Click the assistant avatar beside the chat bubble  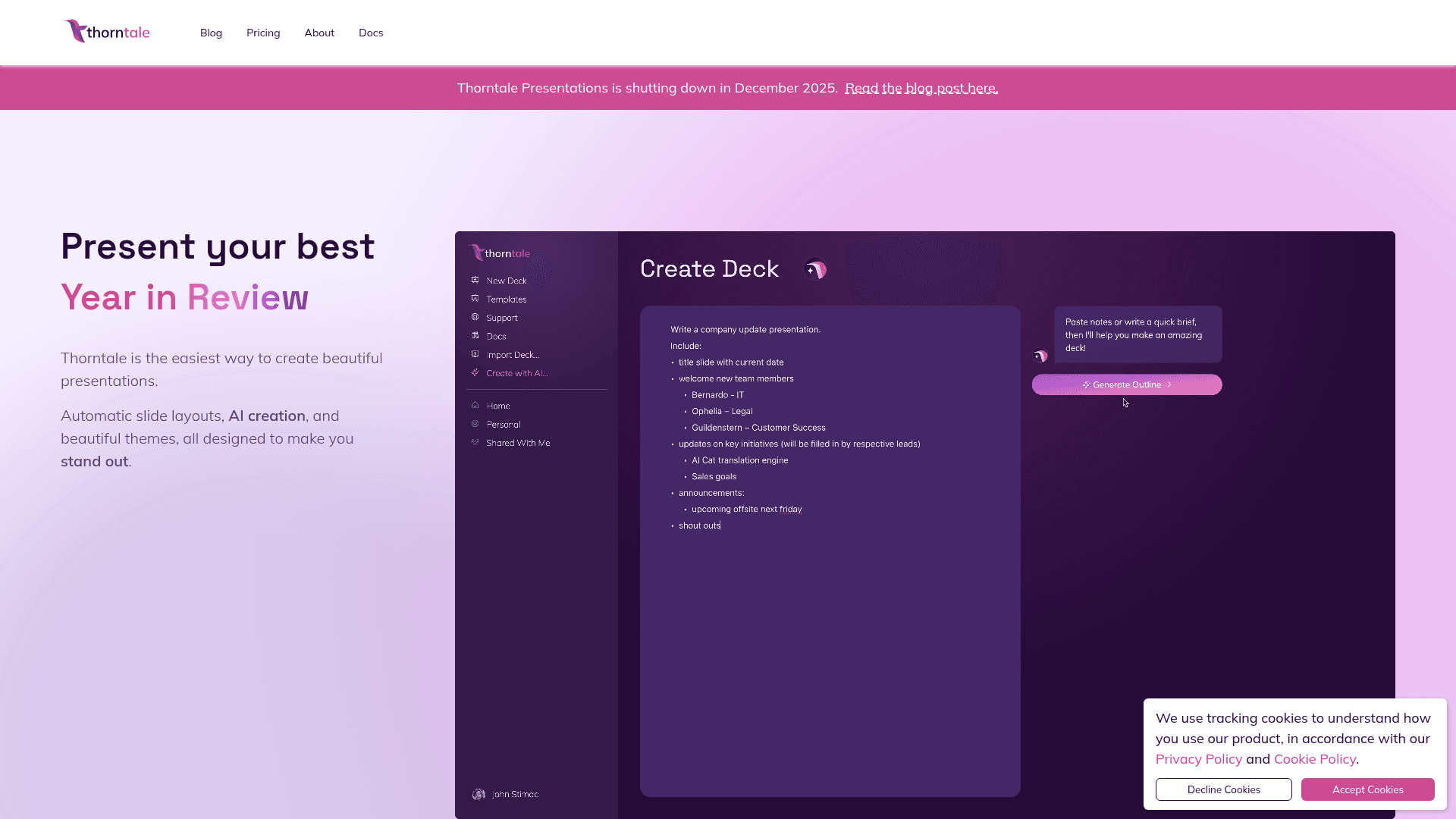[1040, 356]
